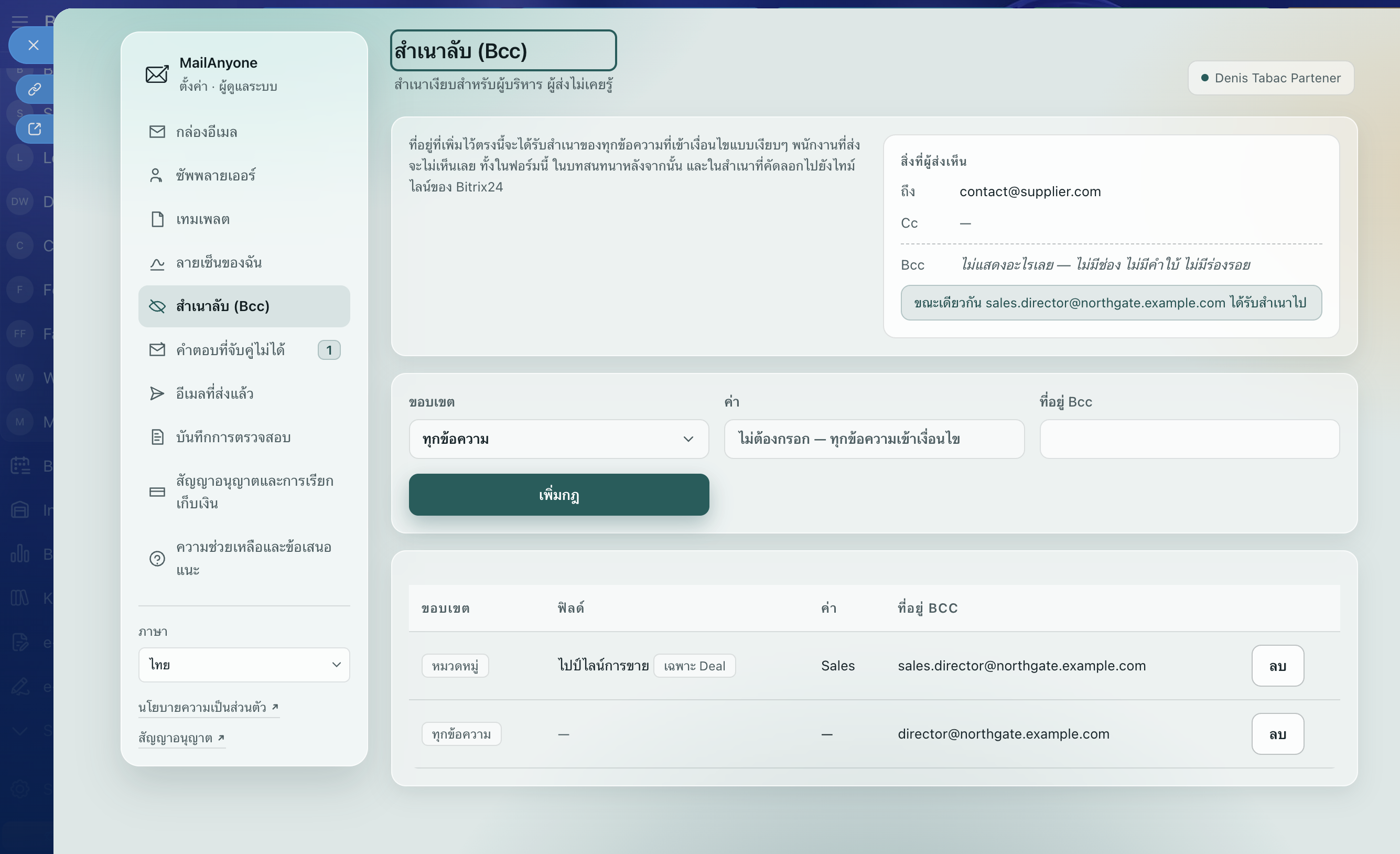Click the อีเมลที่ส่งแล้ว send arrow icon
This screenshot has height=854, width=1400.
tap(157, 393)
